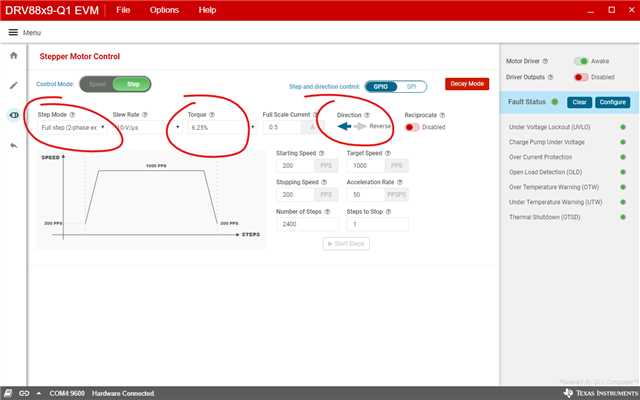Image resolution: width=640 pixels, height=400 pixels.
Task: Click the Step Mode help icon
Action: [72, 115]
